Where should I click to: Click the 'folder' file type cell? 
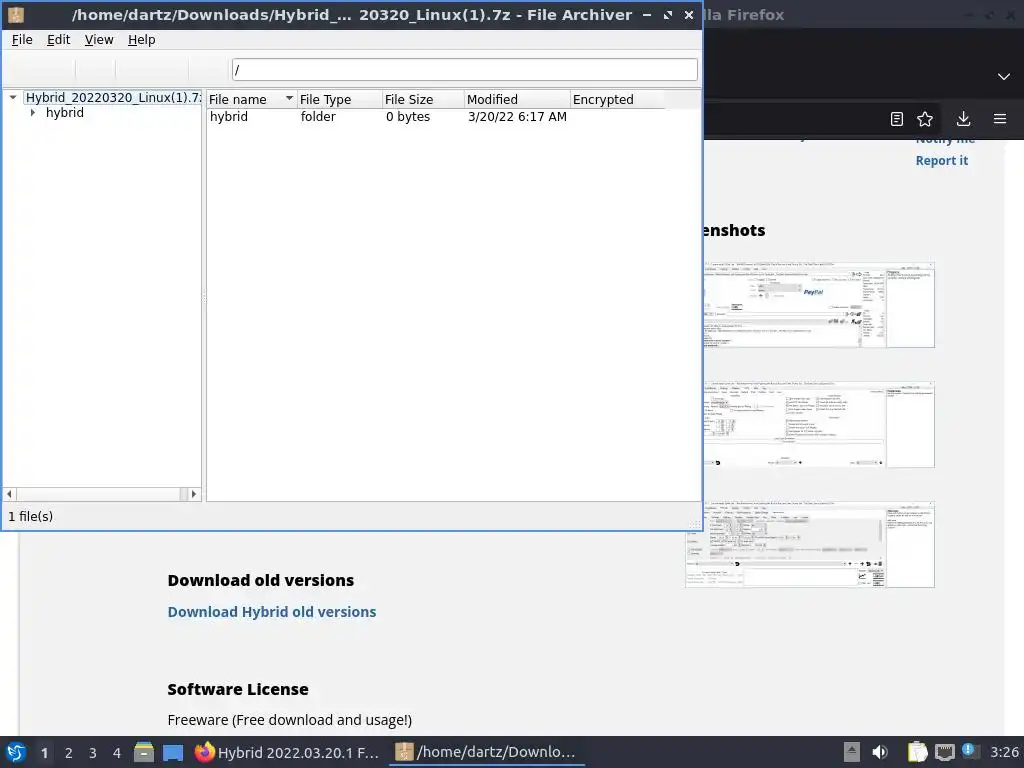pos(318,117)
